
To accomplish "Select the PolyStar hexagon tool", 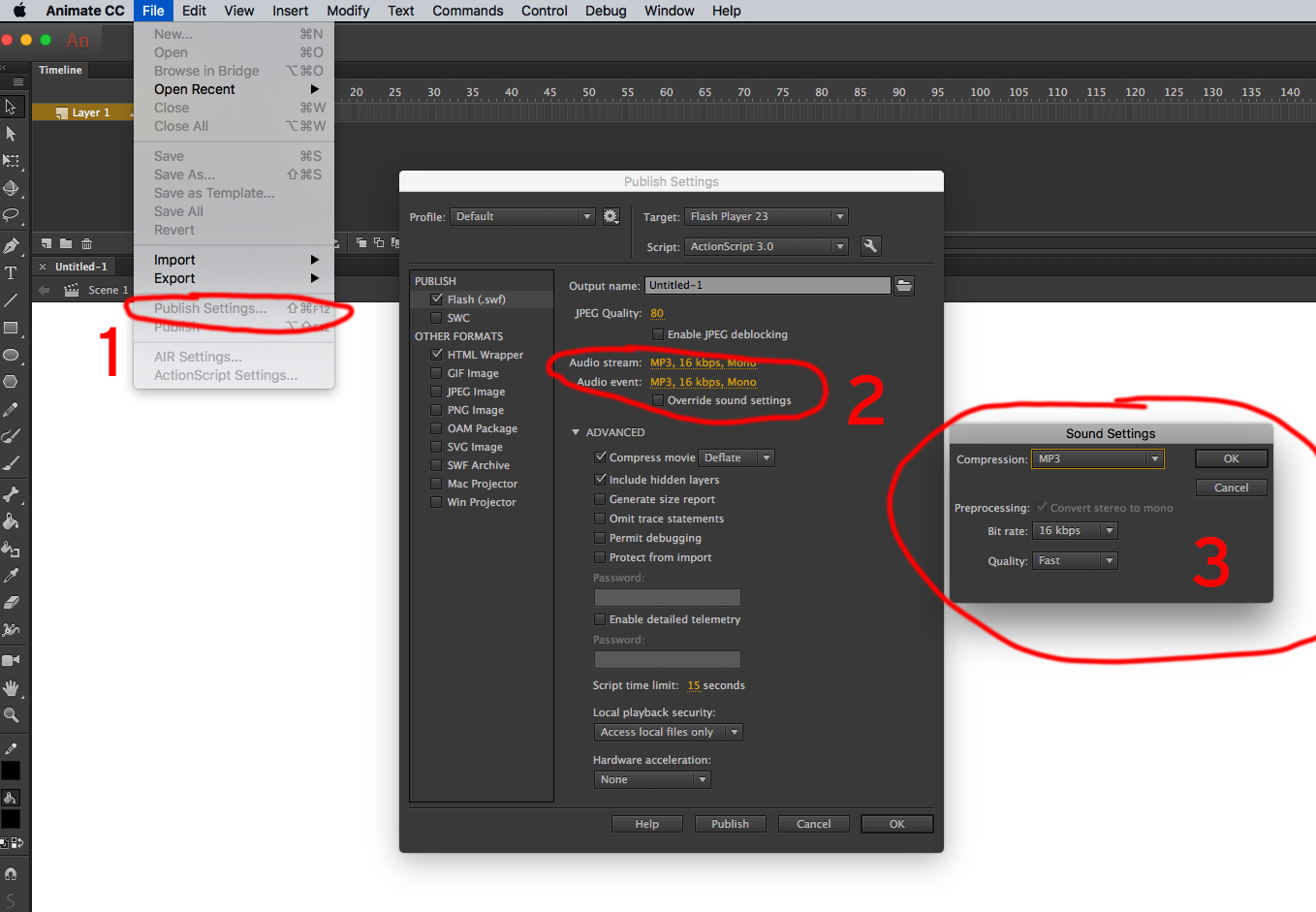I will click(11, 382).
